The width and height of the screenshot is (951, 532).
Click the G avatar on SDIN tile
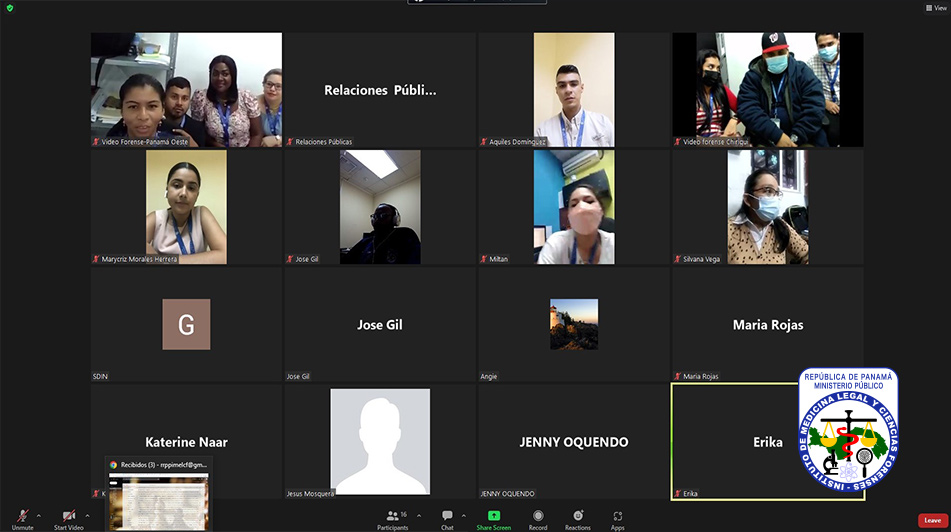pos(186,324)
